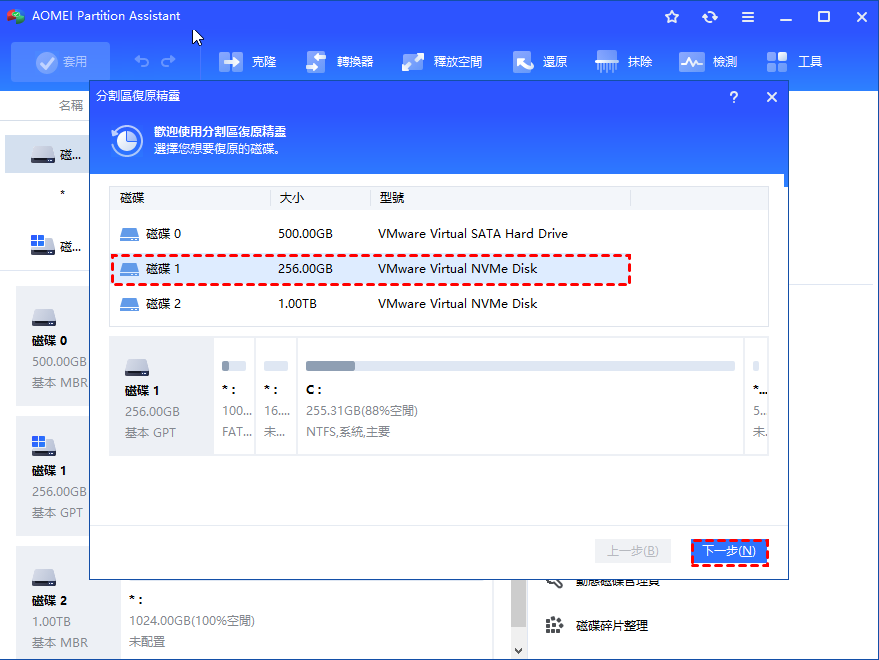Click the AOMEI Partition Assistant logo icon

(16, 16)
